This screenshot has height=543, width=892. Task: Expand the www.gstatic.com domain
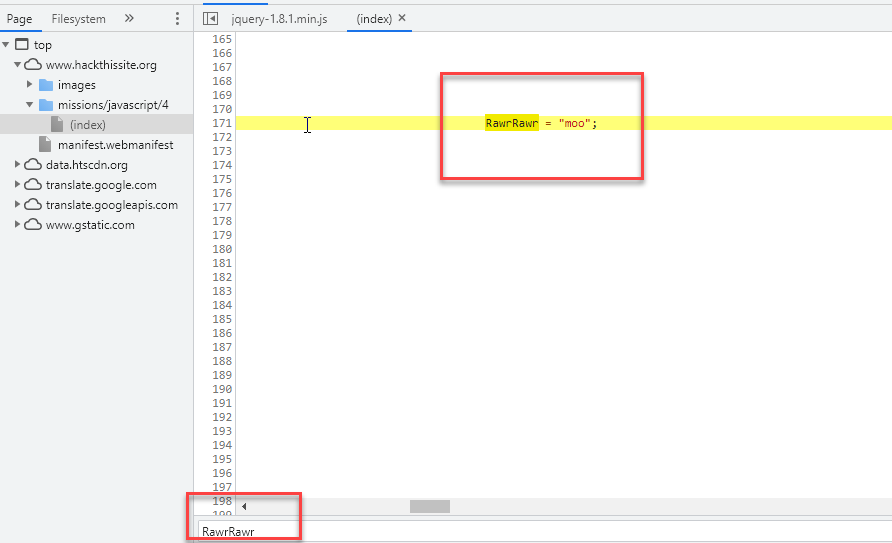click(18, 225)
